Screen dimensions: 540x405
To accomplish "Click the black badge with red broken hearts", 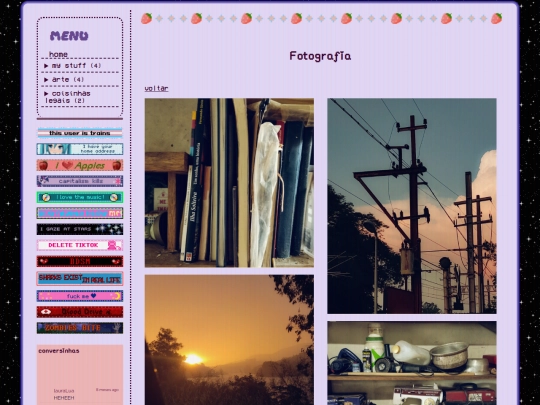I will tap(80, 261).
